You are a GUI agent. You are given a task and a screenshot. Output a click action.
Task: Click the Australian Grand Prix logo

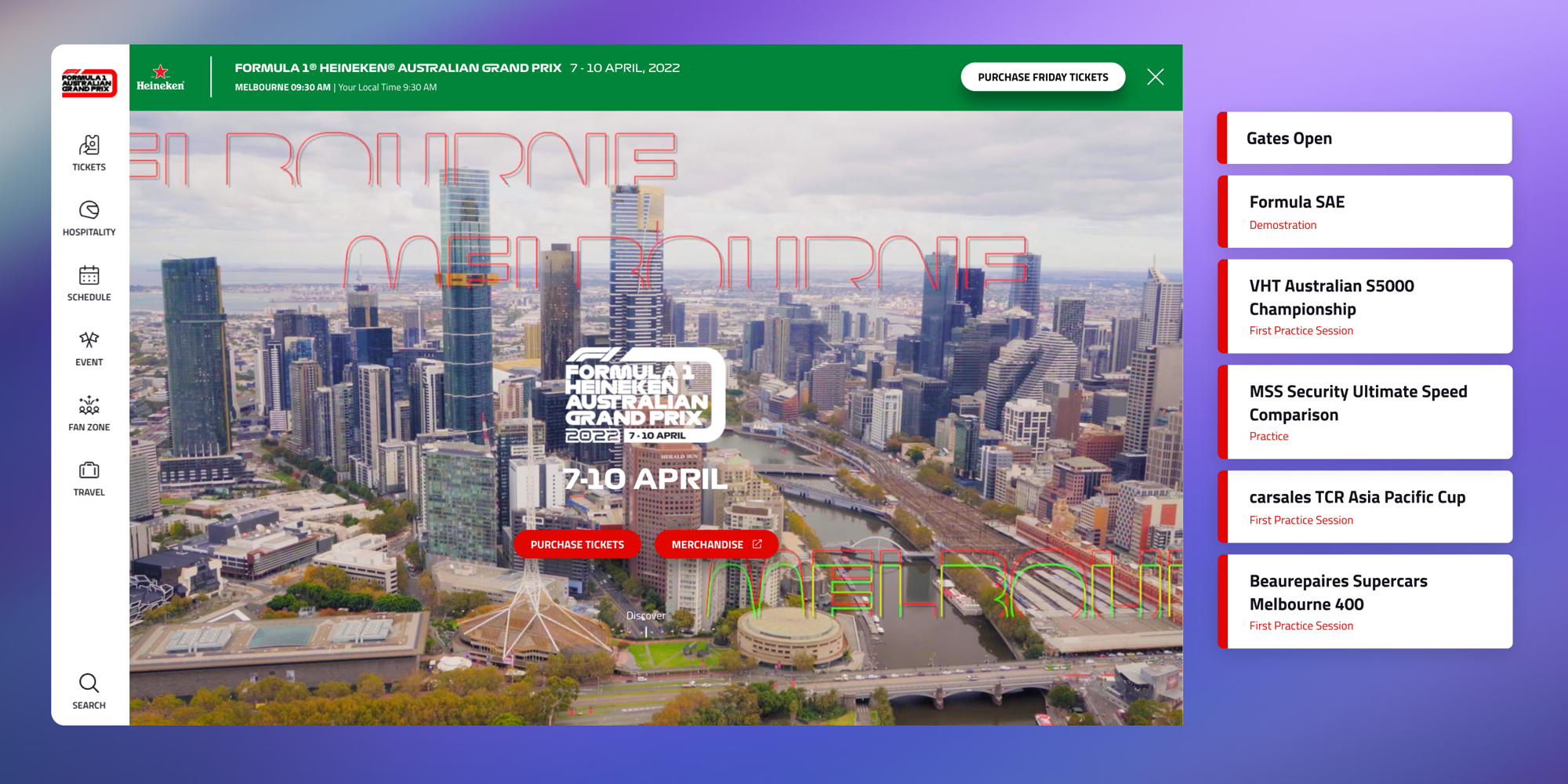tap(89, 82)
